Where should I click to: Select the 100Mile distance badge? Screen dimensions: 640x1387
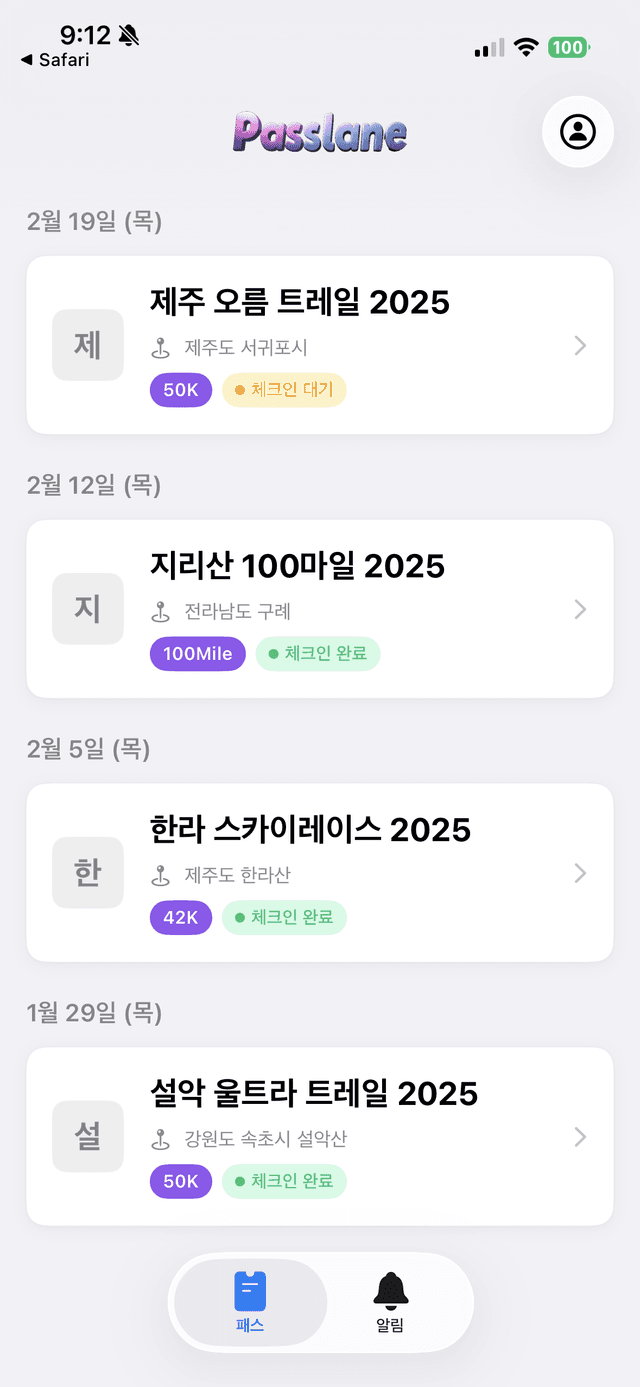197,654
